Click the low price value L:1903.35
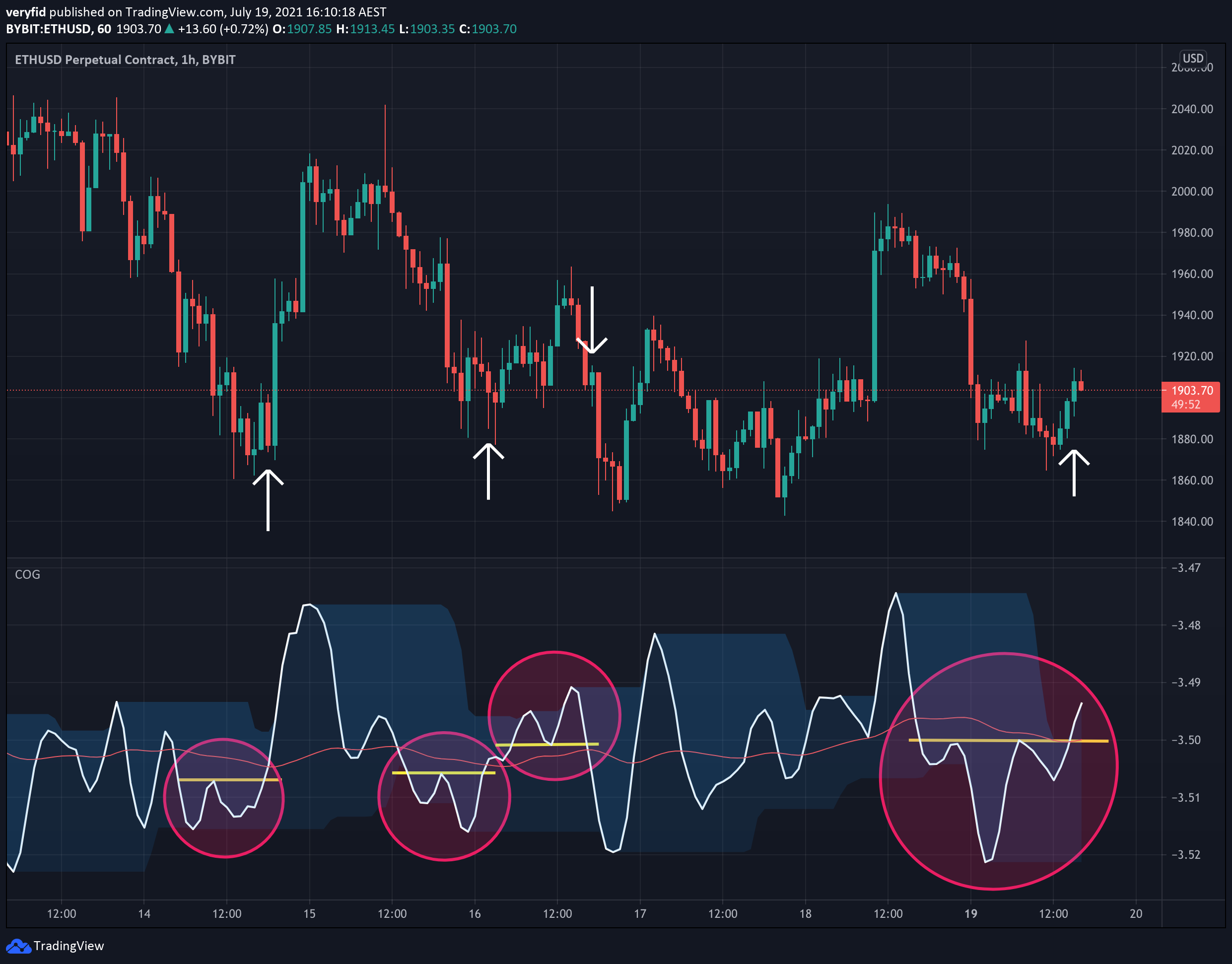The image size is (1232, 964). pos(427,29)
